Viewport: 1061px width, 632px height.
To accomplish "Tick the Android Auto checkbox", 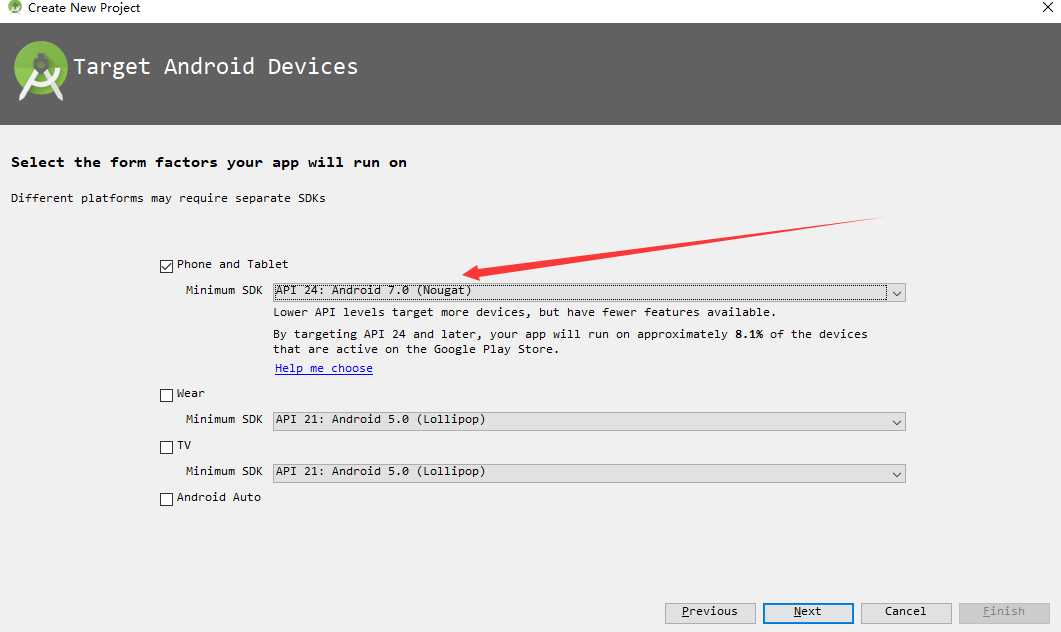I will [x=166, y=499].
